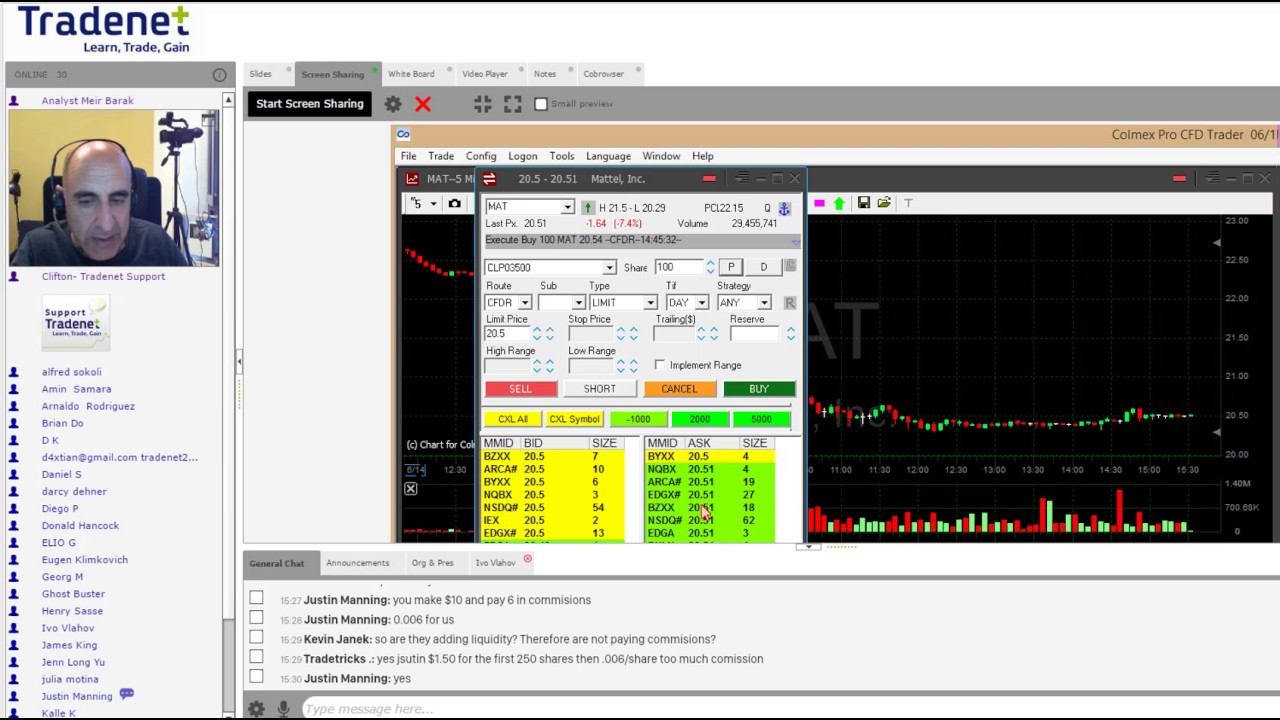Enable the Small preview checkbox
Viewport: 1280px width, 720px height.
(541, 104)
